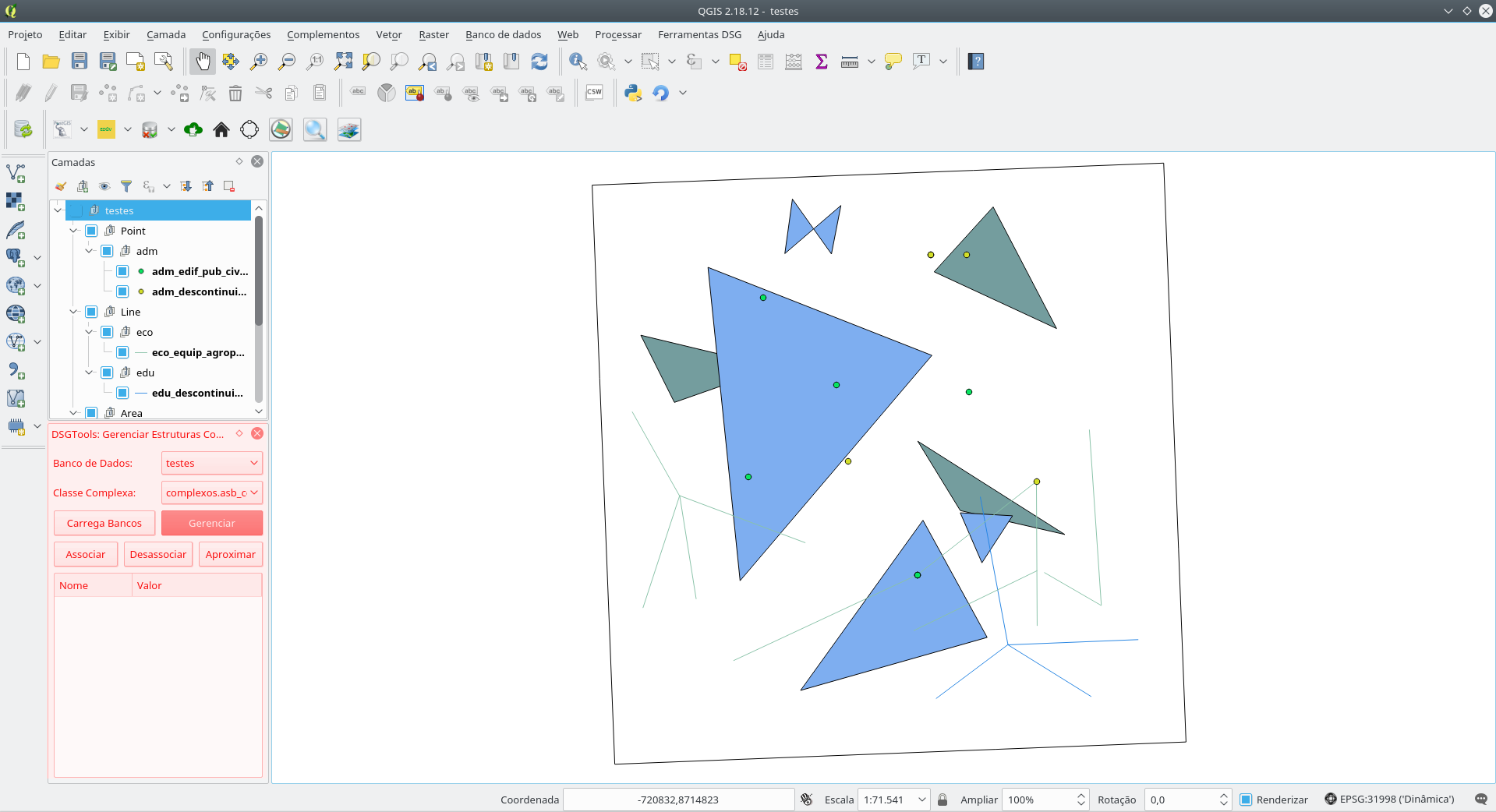The image size is (1496, 812).
Task: Click the filter legend funnel icon
Action: [126, 186]
